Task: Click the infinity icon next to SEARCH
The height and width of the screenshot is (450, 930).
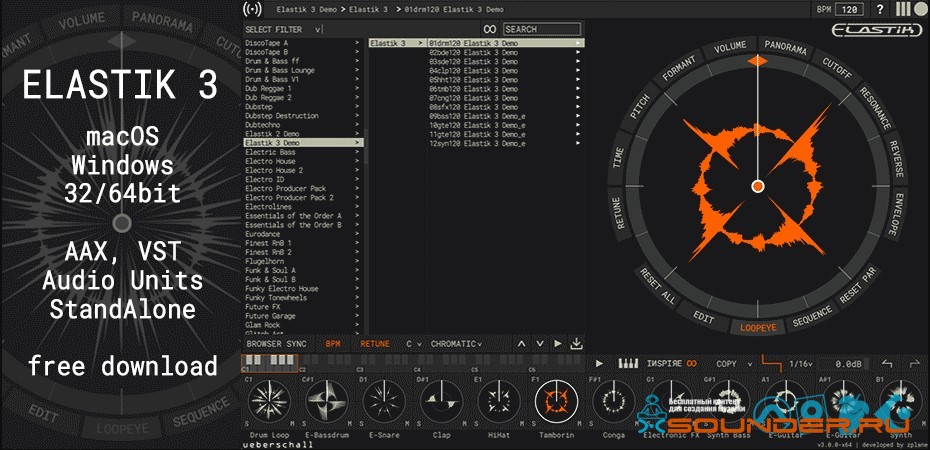Action: point(489,29)
